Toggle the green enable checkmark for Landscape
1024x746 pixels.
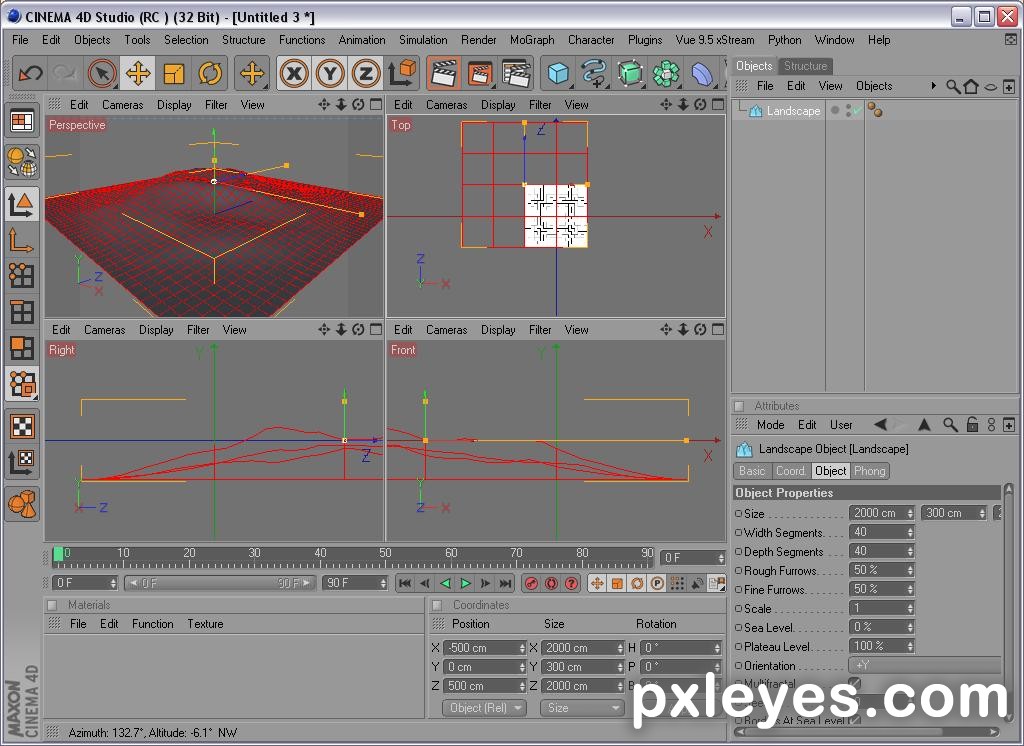[x=856, y=111]
